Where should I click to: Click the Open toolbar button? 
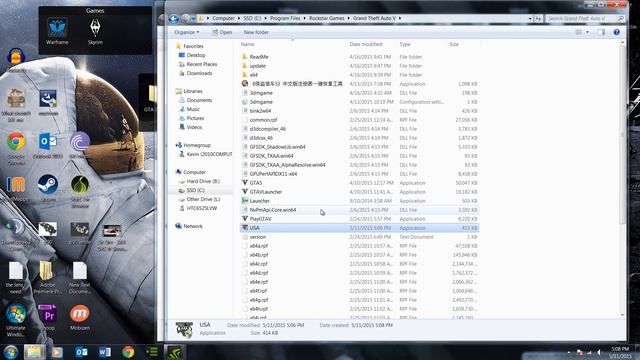222,32
